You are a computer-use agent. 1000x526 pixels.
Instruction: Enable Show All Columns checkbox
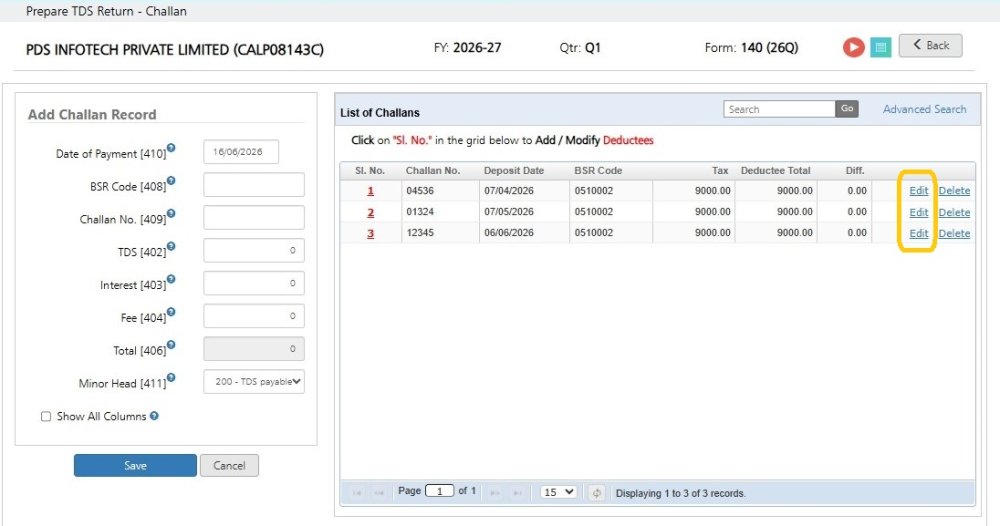click(x=46, y=416)
